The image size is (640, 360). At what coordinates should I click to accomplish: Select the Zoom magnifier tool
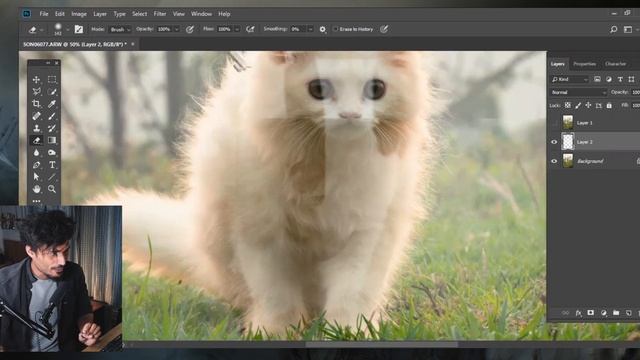[x=52, y=189]
